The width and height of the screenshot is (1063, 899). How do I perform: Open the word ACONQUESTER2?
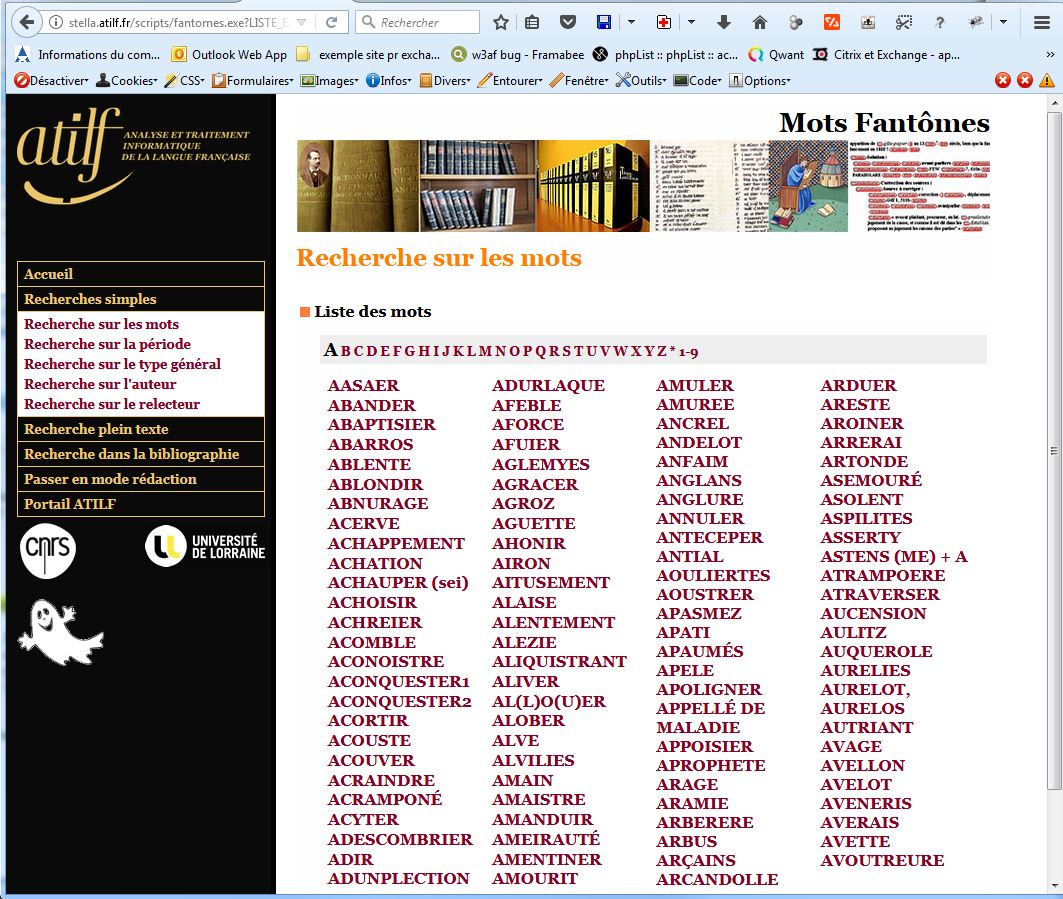click(x=399, y=702)
